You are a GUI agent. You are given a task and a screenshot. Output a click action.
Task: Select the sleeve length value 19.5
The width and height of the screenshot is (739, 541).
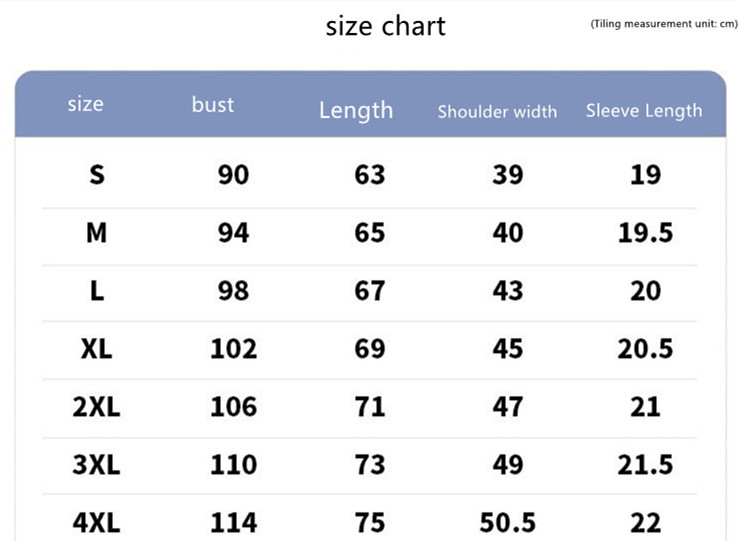pyautogui.click(x=645, y=233)
